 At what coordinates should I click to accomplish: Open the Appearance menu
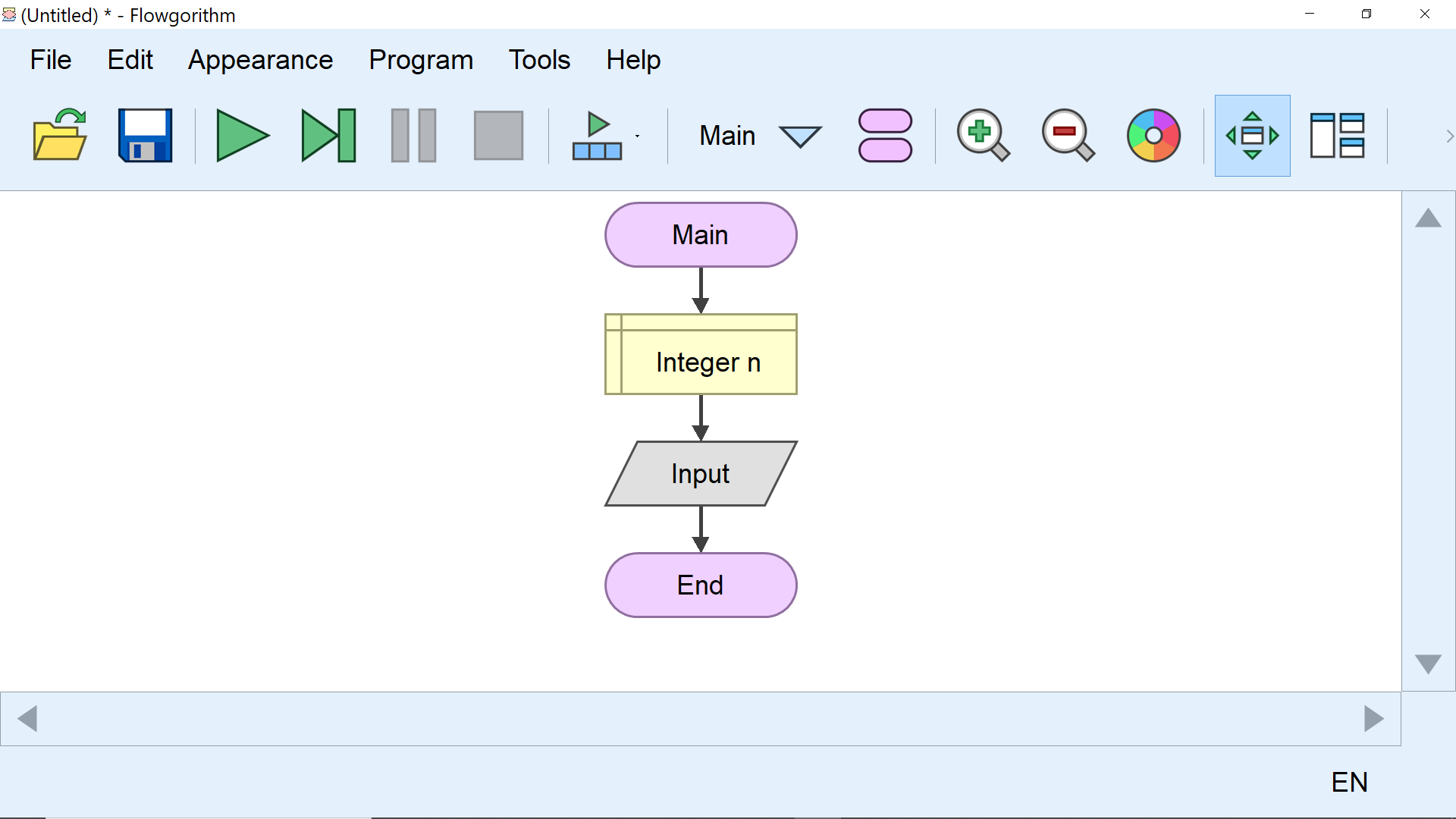[261, 59]
